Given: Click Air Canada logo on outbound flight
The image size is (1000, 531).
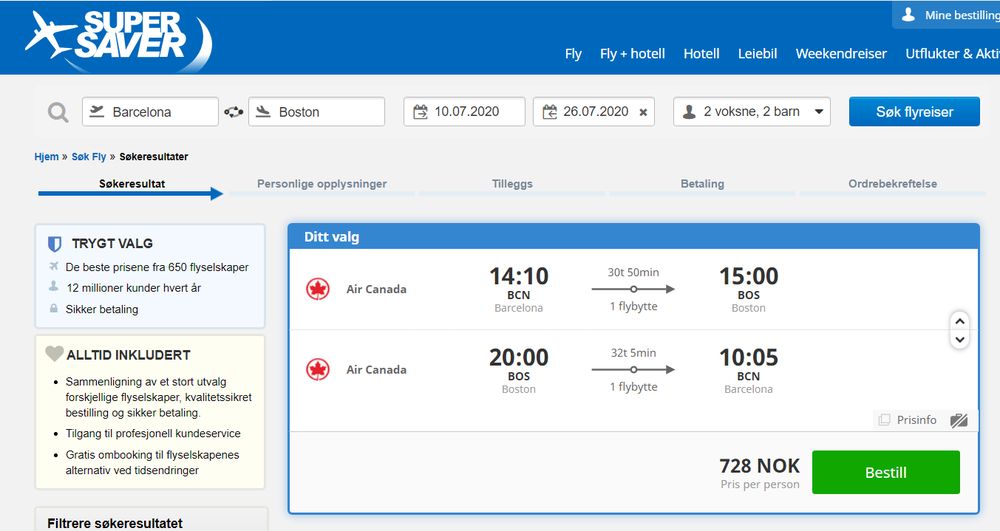Looking at the screenshot, I should pyautogui.click(x=318, y=289).
